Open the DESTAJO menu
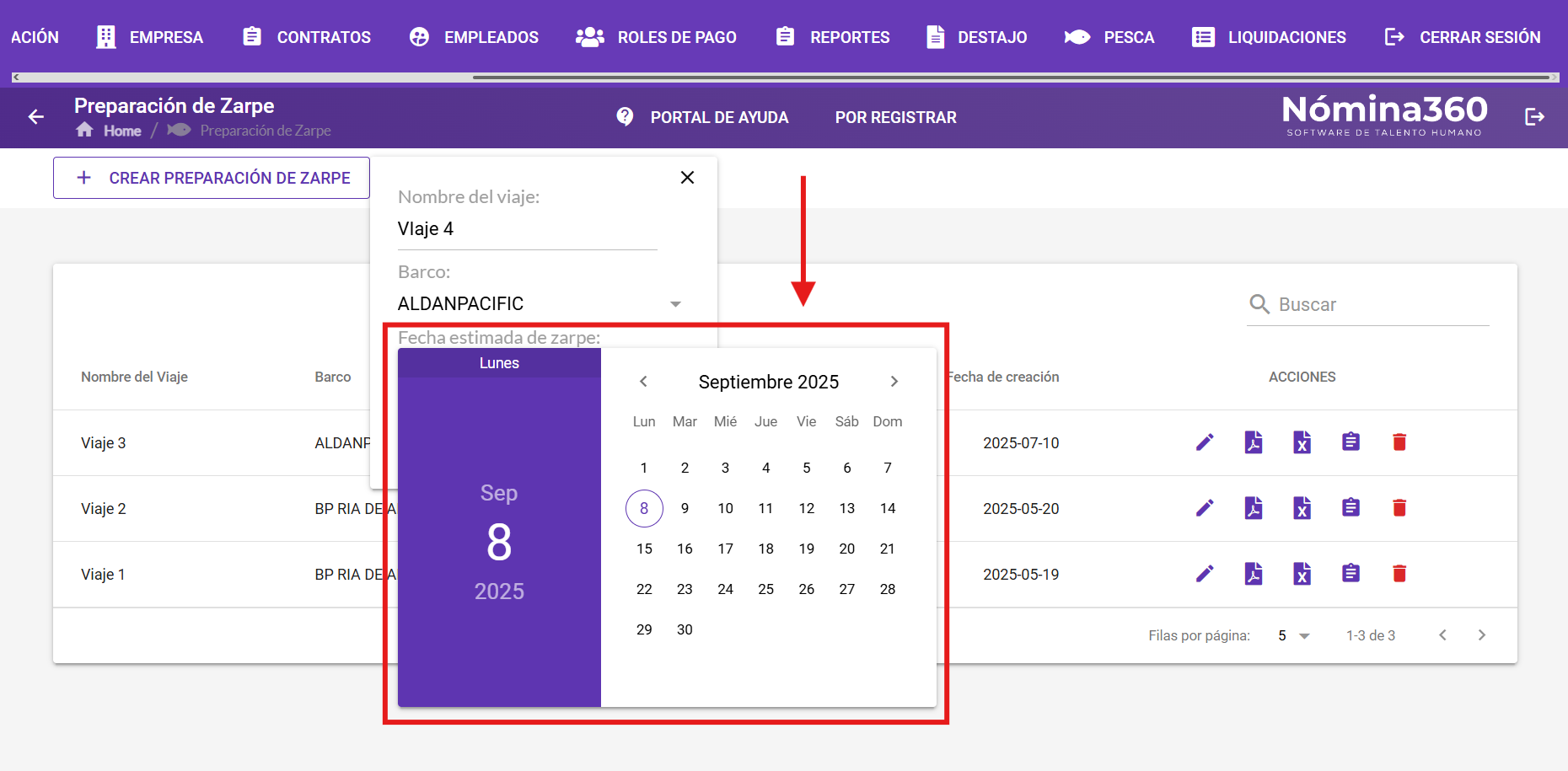Viewport: 1568px width, 771px height. (976, 37)
